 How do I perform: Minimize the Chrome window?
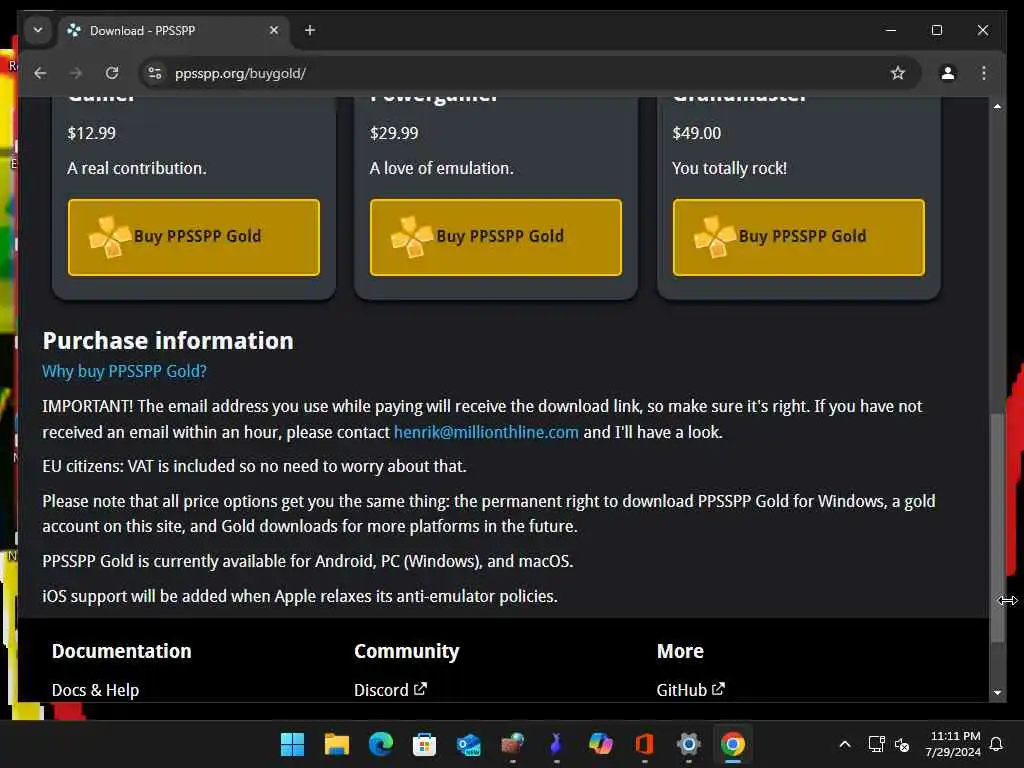point(890,30)
